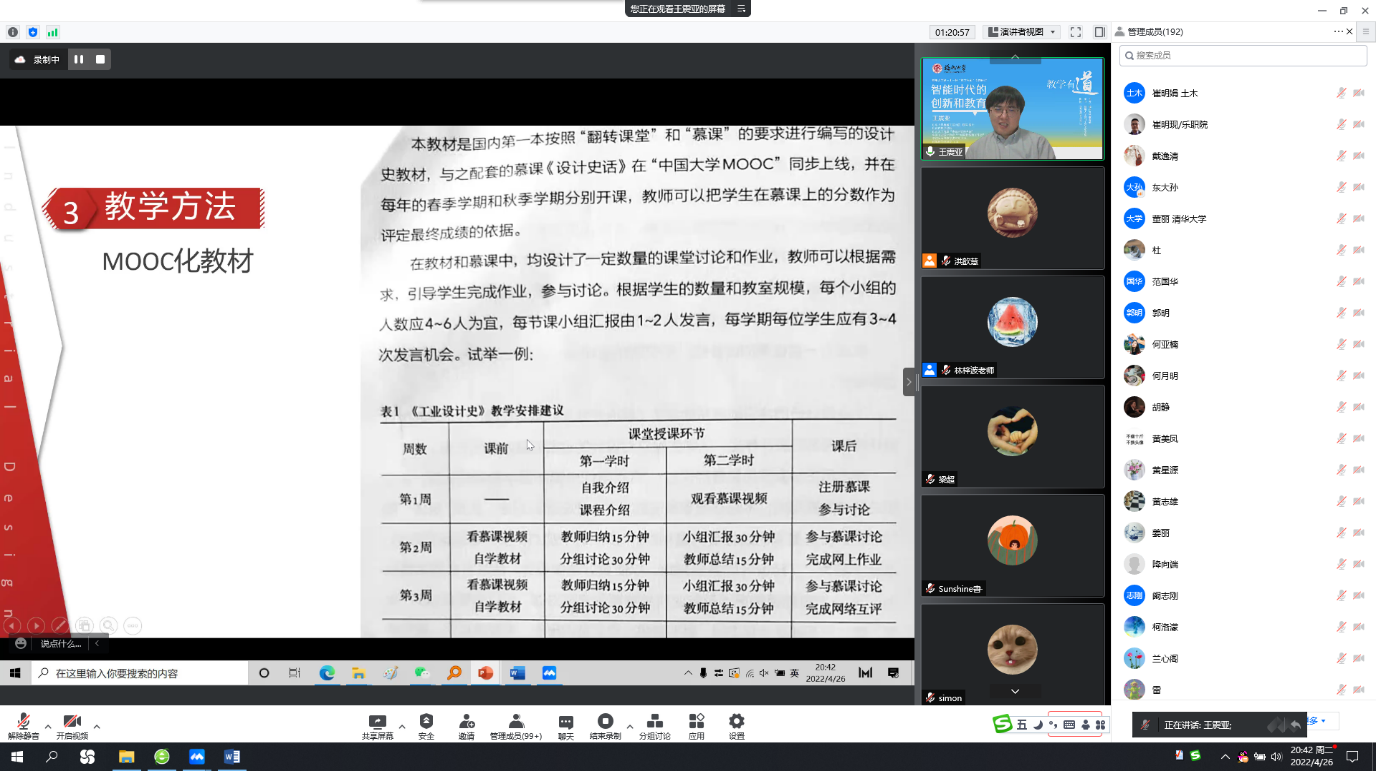Check the green network signal icon
This screenshot has width=1376, height=771.
[53, 32]
